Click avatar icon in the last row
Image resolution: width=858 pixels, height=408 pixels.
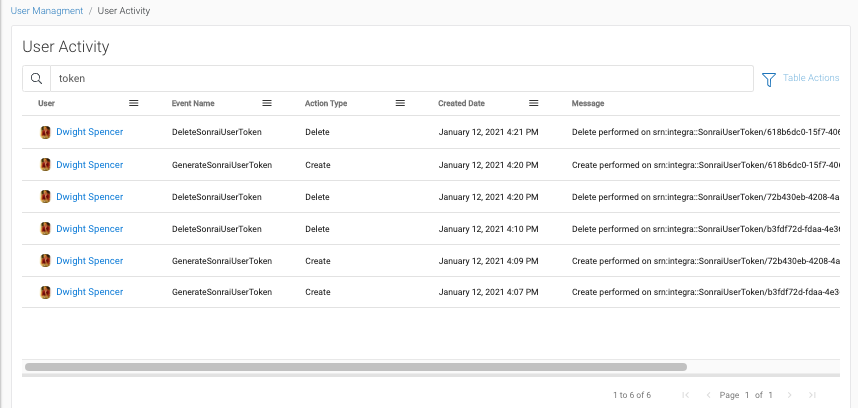[45, 292]
